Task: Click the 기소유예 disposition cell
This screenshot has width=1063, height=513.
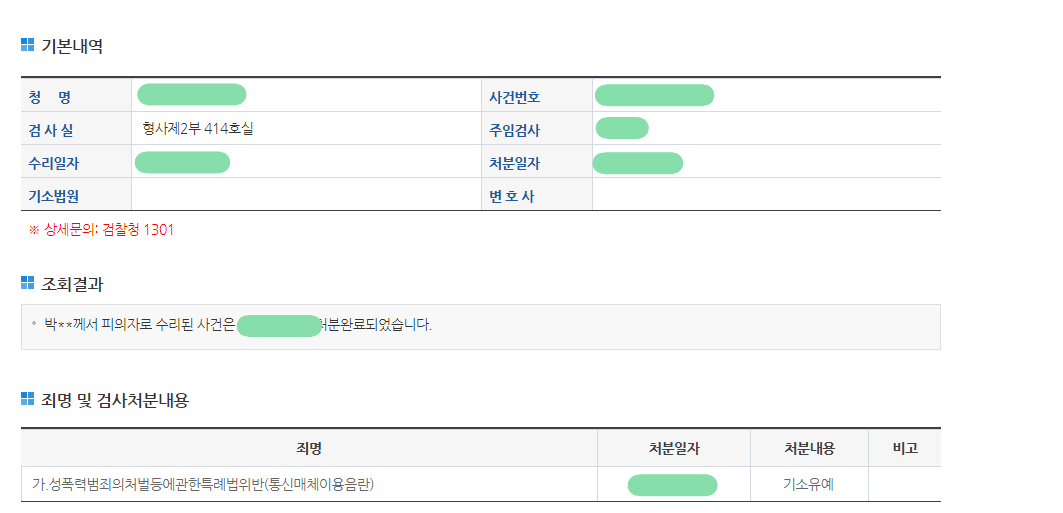Action: tap(808, 485)
